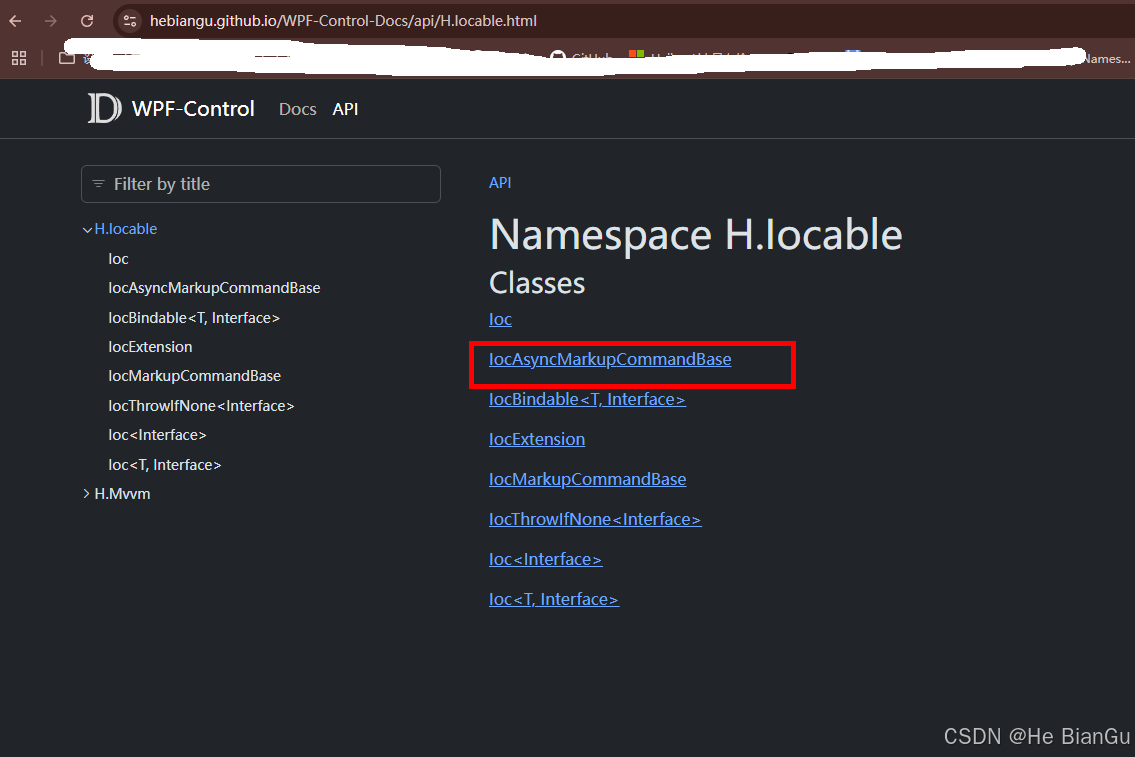Select IocThrowIfNone<Interface> in sidebar
The height and width of the screenshot is (757, 1135).
[x=201, y=406]
